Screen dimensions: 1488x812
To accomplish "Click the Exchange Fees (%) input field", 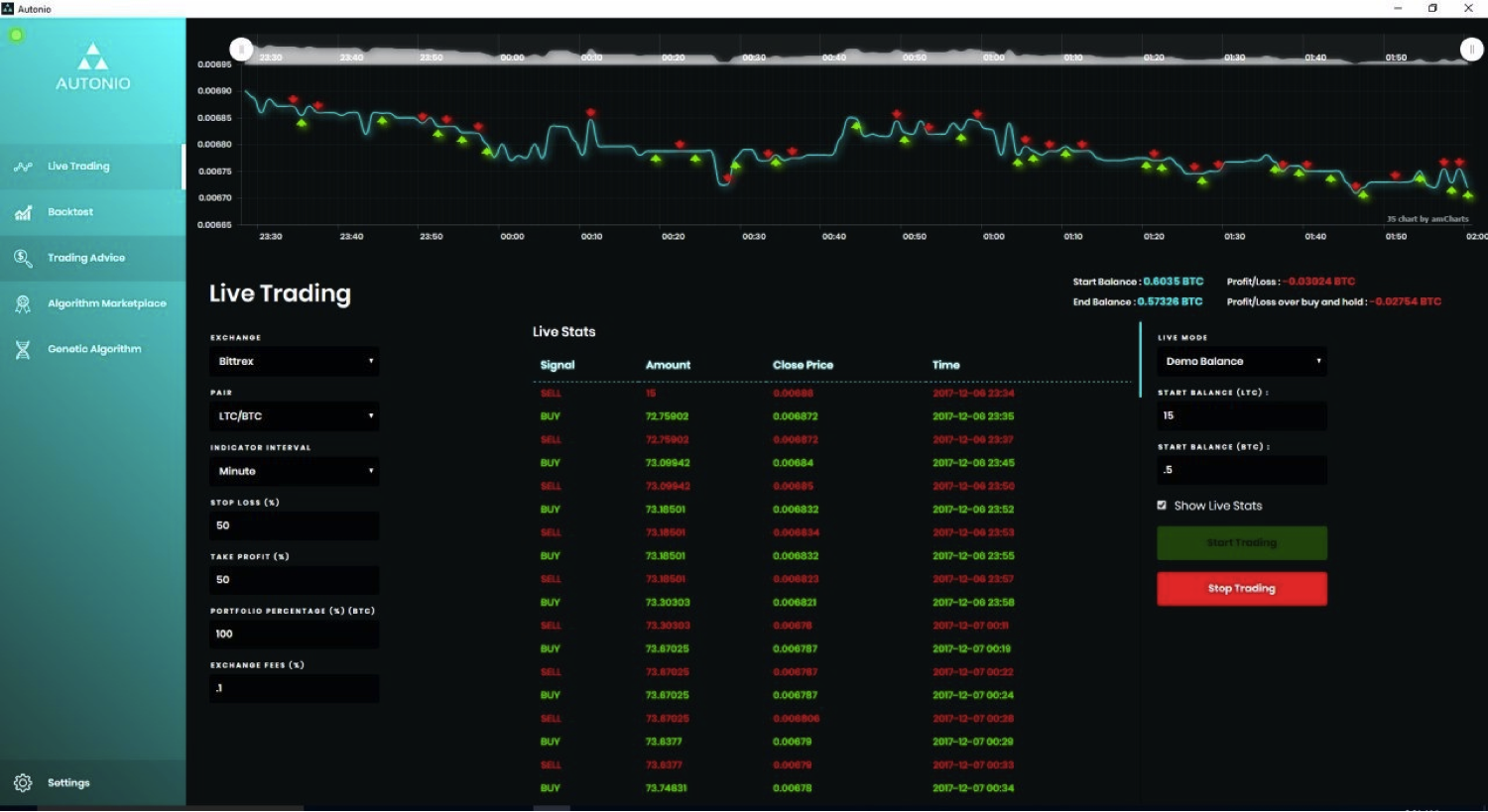I will 294,688.
